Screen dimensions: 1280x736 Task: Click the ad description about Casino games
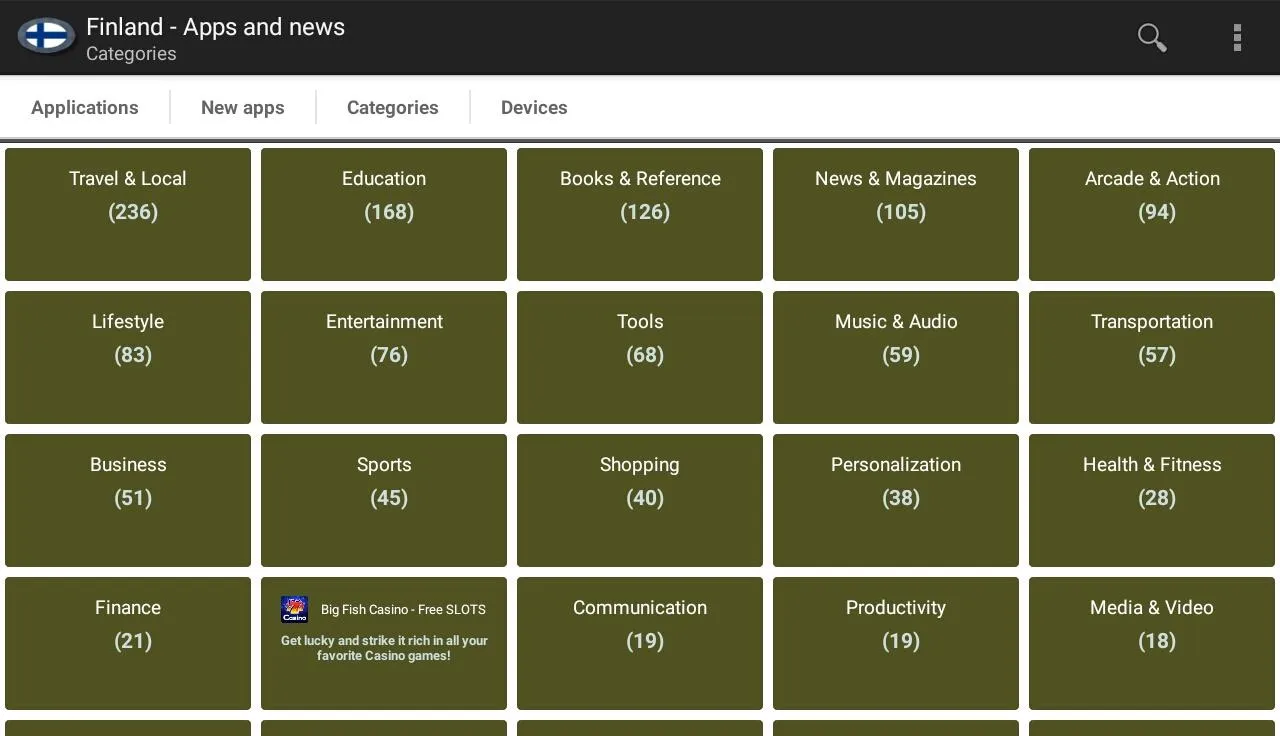click(x=384, y=648)
